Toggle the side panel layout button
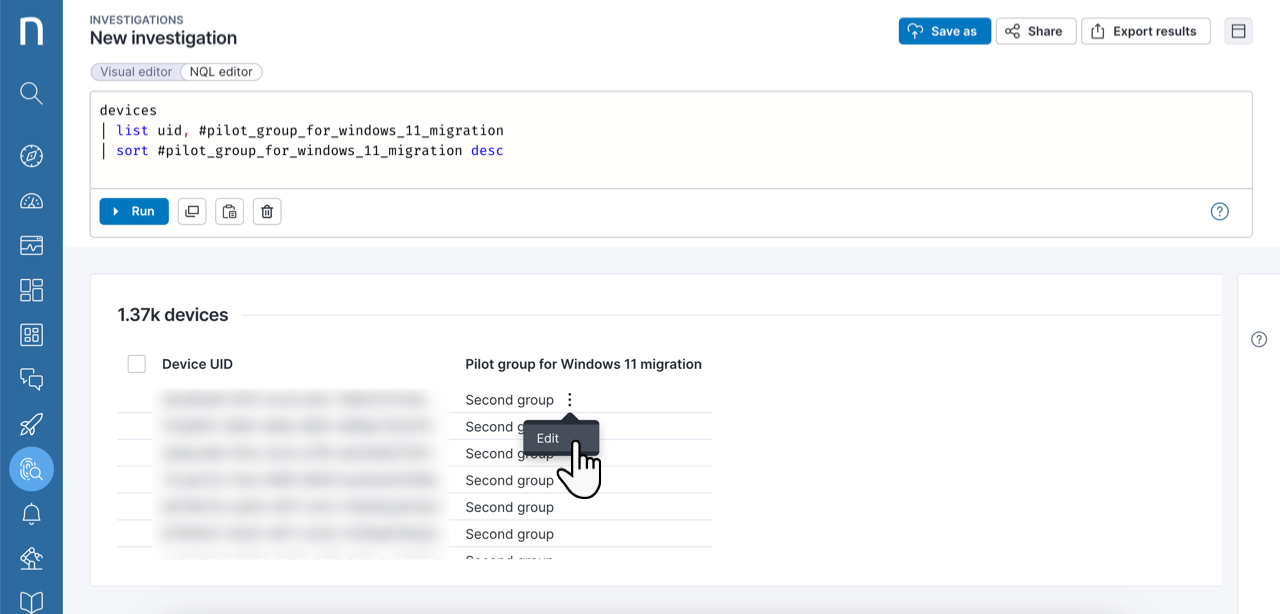Image resolution: width=1280 pixels, height=614 pixels. (x=1238, y=31)
